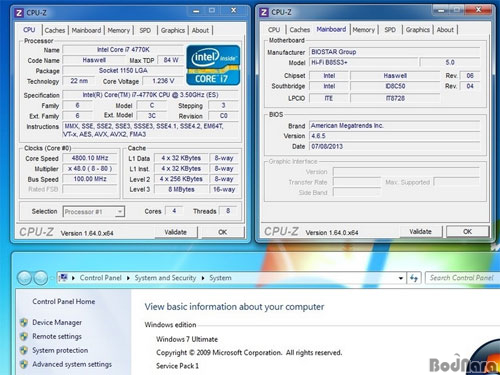The image size is (500, 375).
Task: Click the CPU-Z app icon in right window title bar
Action: tap(264, 12)
